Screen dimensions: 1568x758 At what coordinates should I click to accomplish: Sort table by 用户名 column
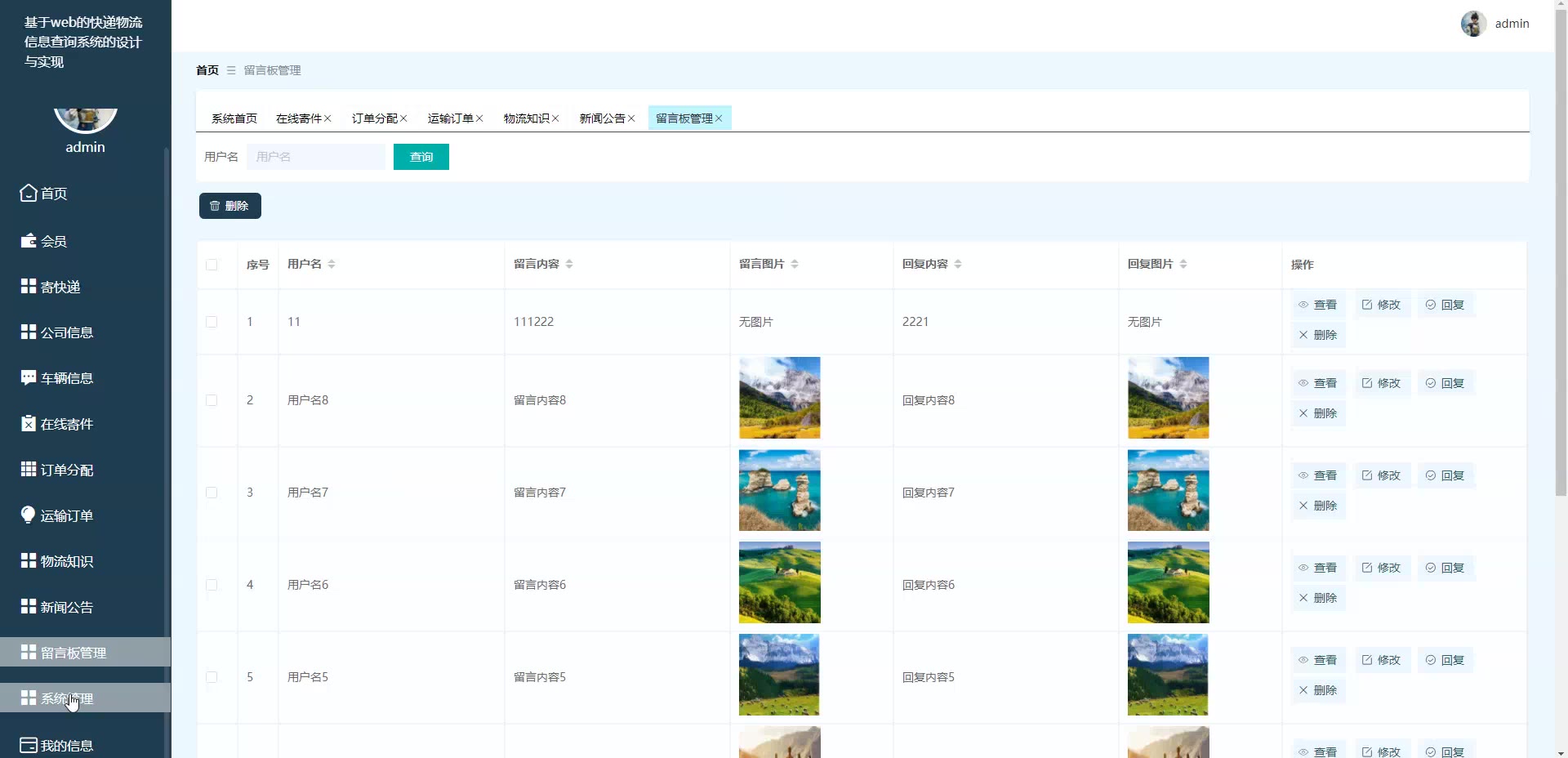[332, 264]
